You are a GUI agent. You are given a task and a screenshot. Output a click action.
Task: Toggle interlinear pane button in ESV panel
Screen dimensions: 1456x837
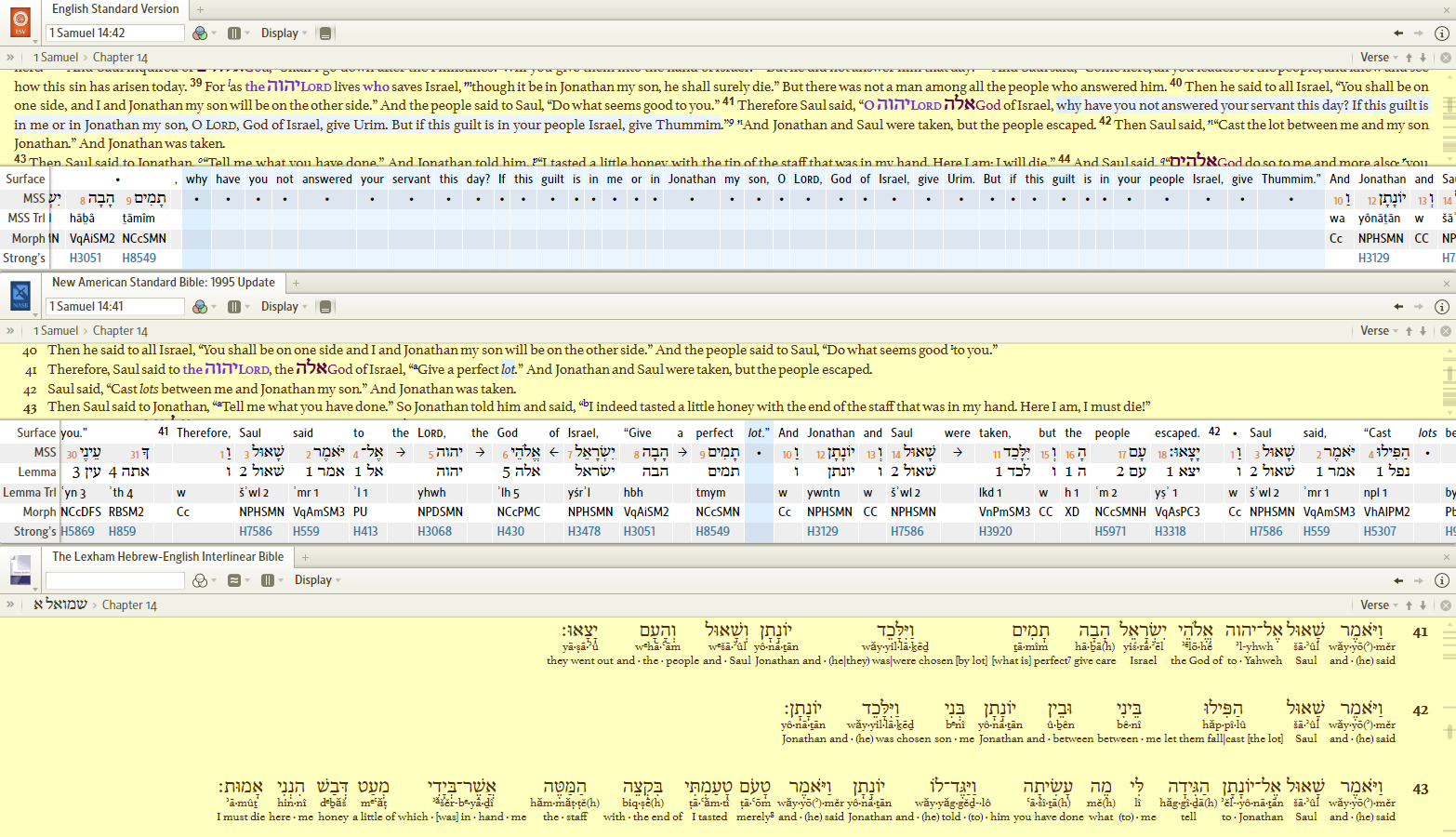[325, 33]
